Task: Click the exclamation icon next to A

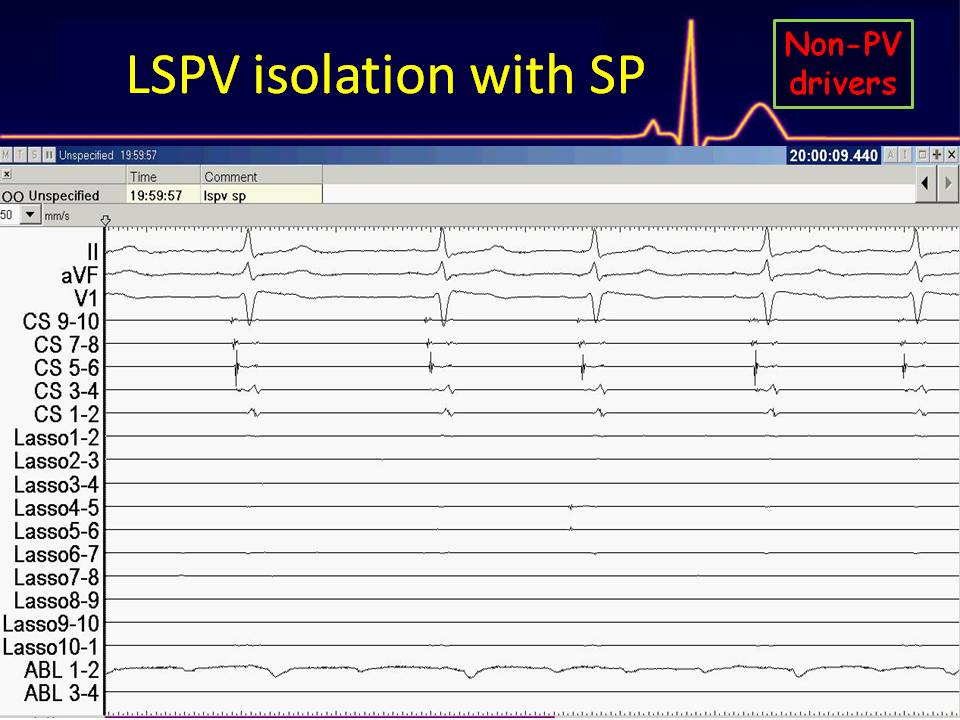Action: [x=906, y=155]
